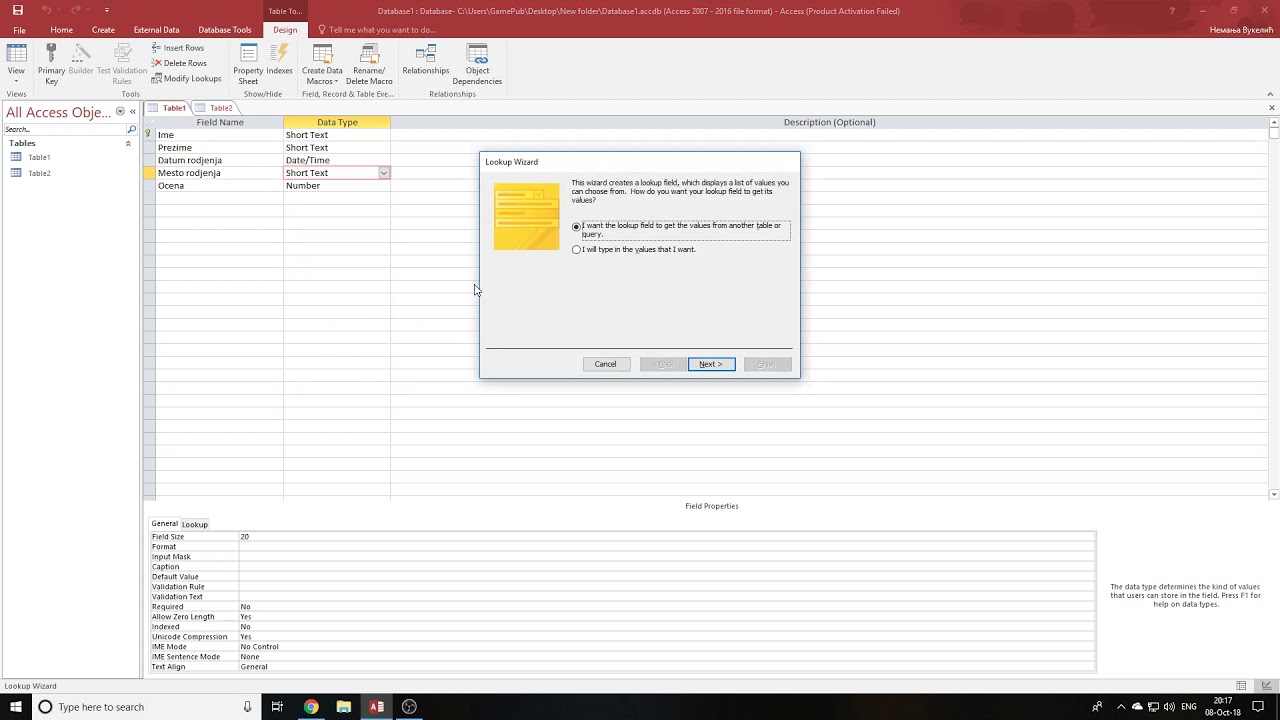Click the Data Type column header
The width and height of the screenshot is (1280, 720).
[x=337, y=122]
